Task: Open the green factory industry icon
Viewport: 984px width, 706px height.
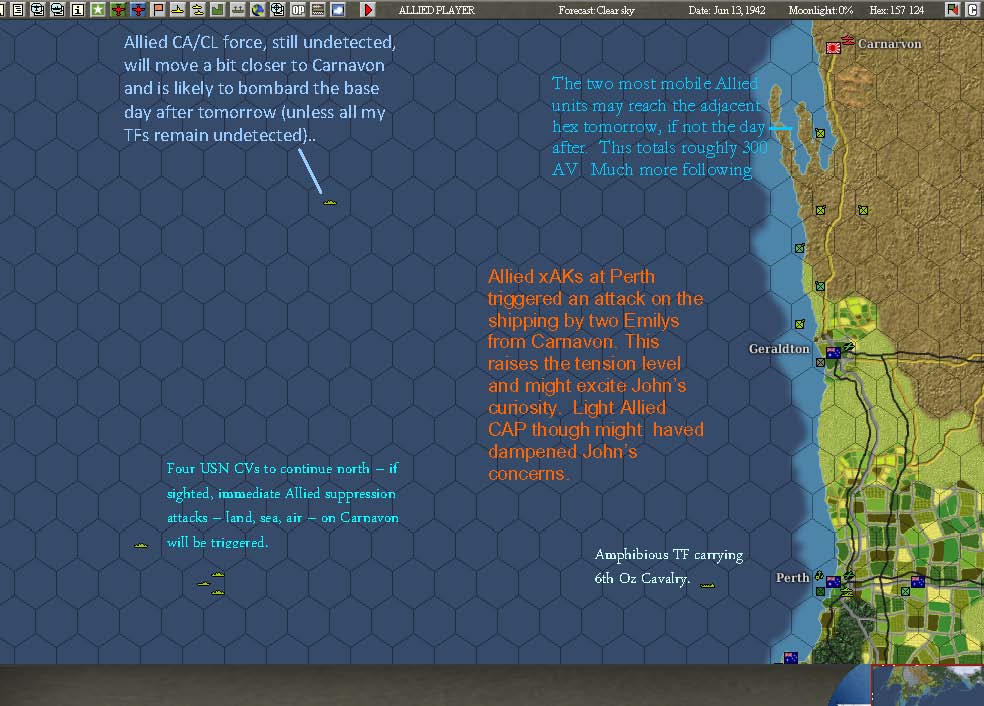Action: (x=218, y=9)
